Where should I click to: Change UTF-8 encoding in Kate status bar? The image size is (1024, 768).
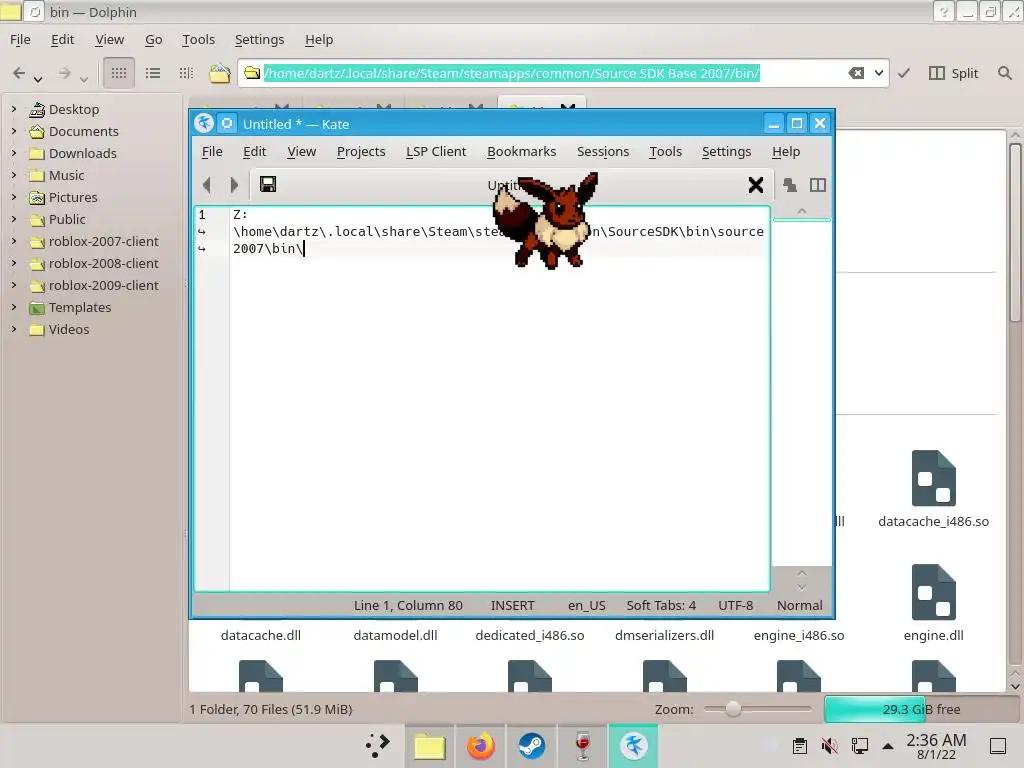pos(735,605)
